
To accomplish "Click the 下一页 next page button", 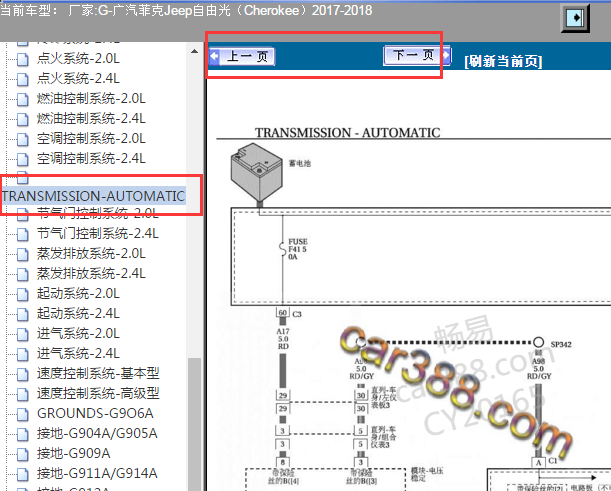I will click(x=417, y=55).
